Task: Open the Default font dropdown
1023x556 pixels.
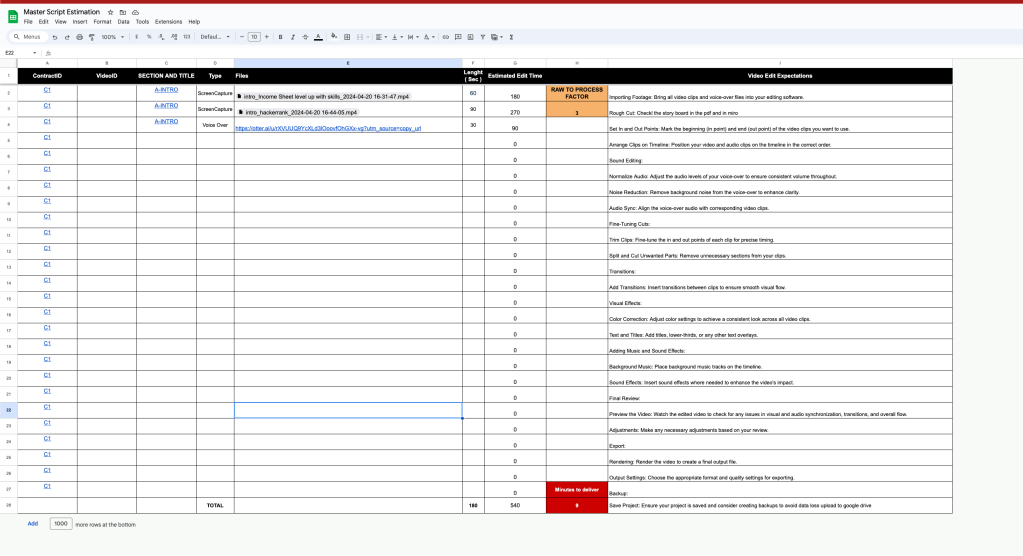Action: (215, 37)
